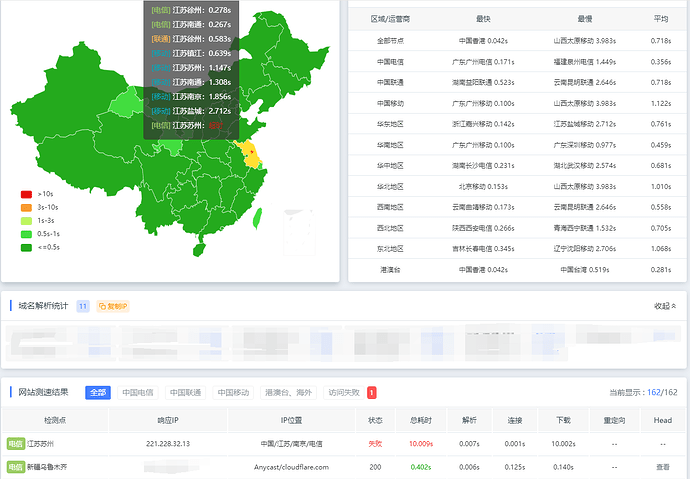
Task: Click the 全部节点 row label
Action: [390, 41]
